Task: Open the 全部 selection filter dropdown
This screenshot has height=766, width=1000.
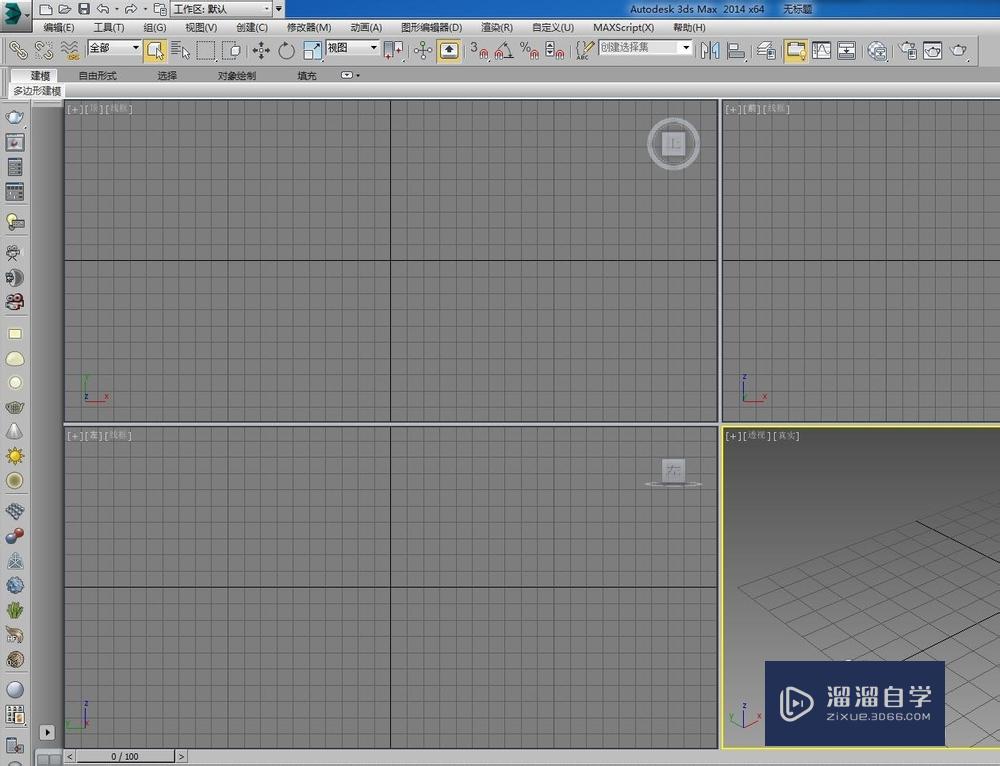Action: pos(133,47)
